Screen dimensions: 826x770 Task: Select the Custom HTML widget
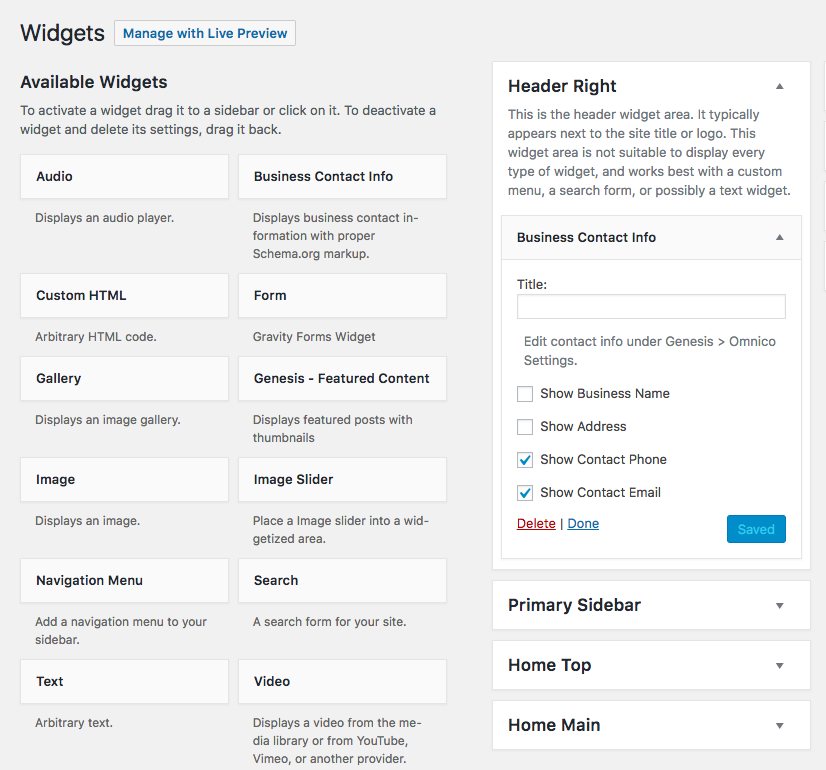(x=124, y=295)
